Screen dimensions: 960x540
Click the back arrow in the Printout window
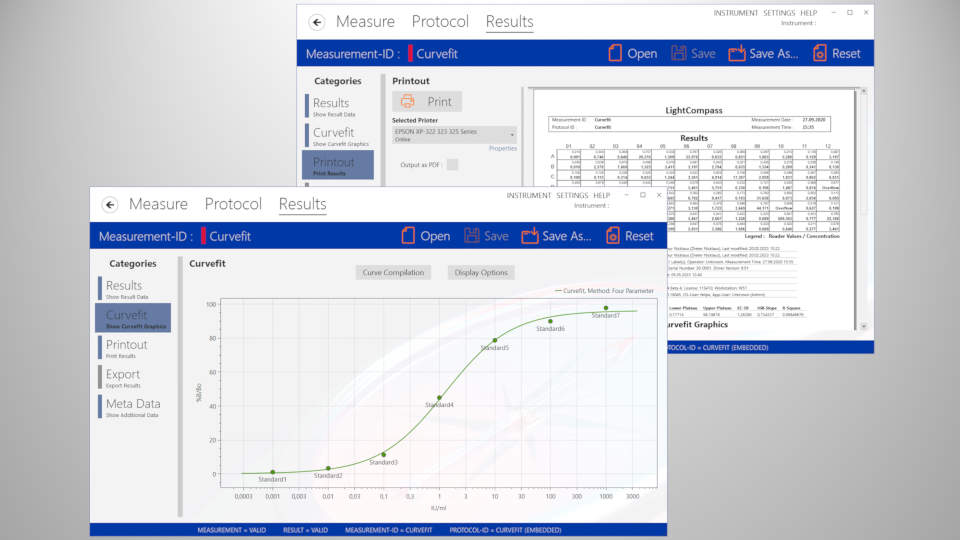pos(317,22)
